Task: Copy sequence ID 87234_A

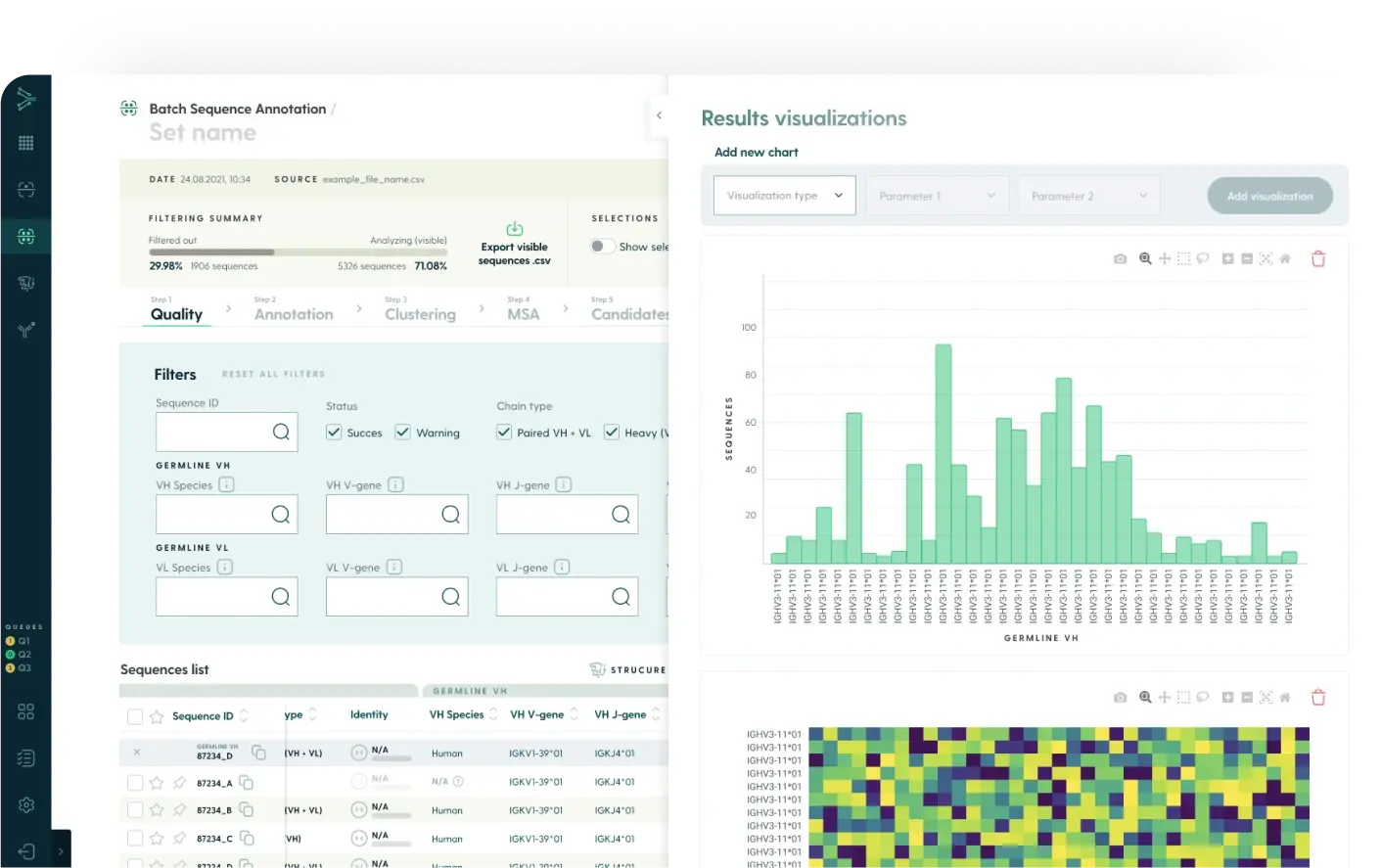Action: 247,783
